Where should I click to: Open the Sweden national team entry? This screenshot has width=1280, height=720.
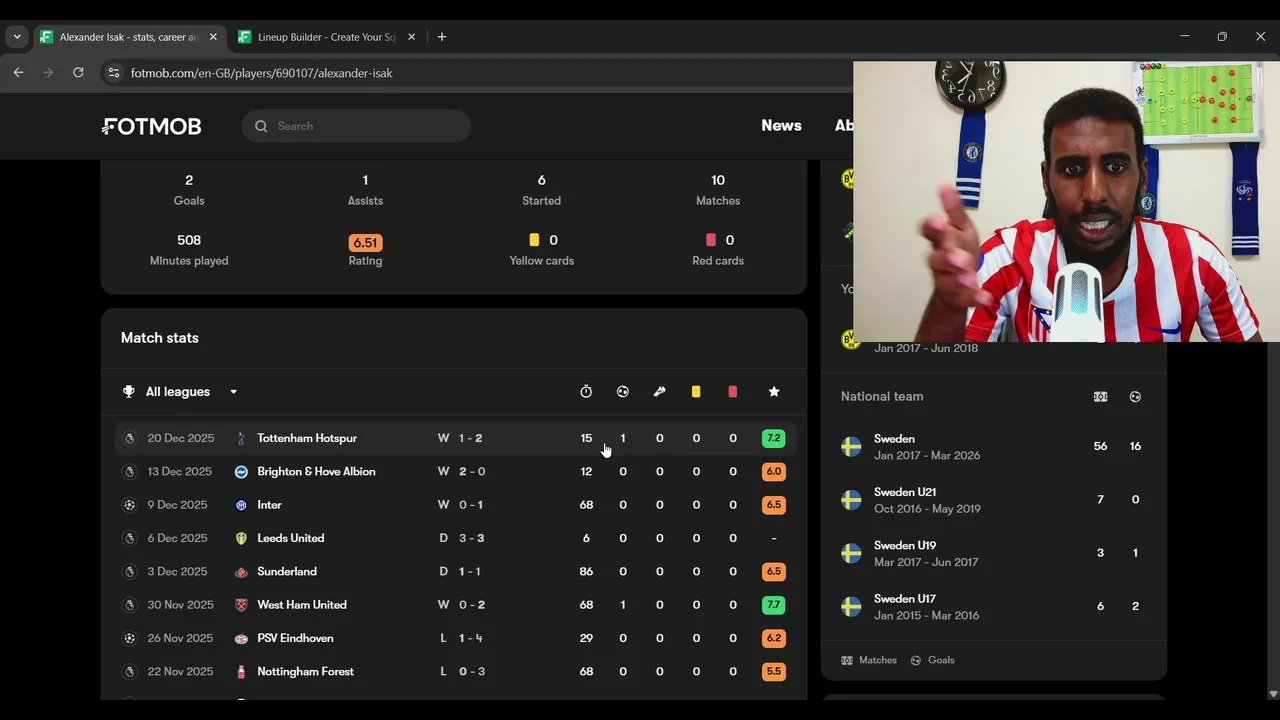(993, 447)
